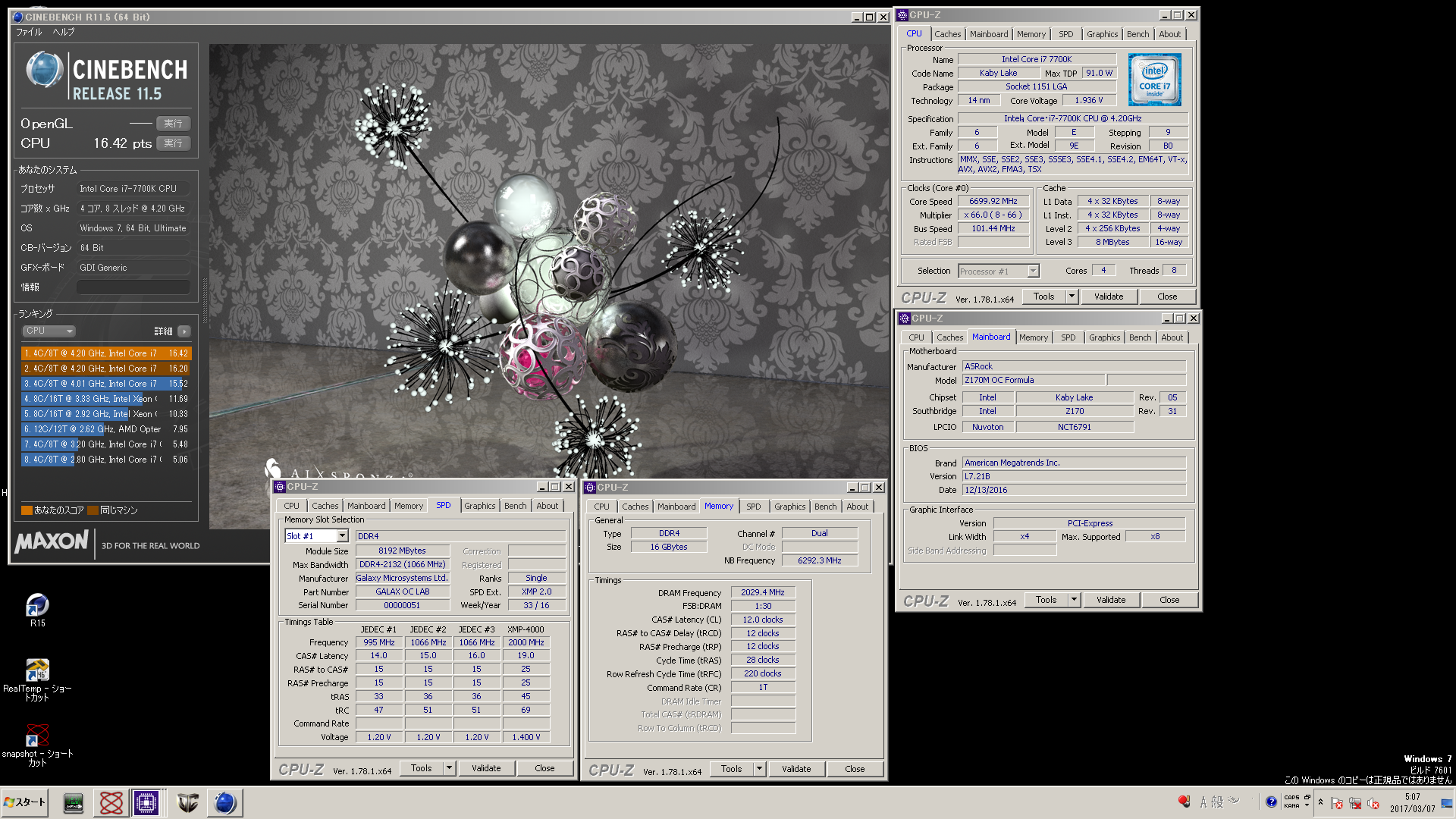Select ranking row '4. 8C/16T @ 3.33 GHz, Intel Xeon'
The image size is (1456, 819).
point(106,399)
